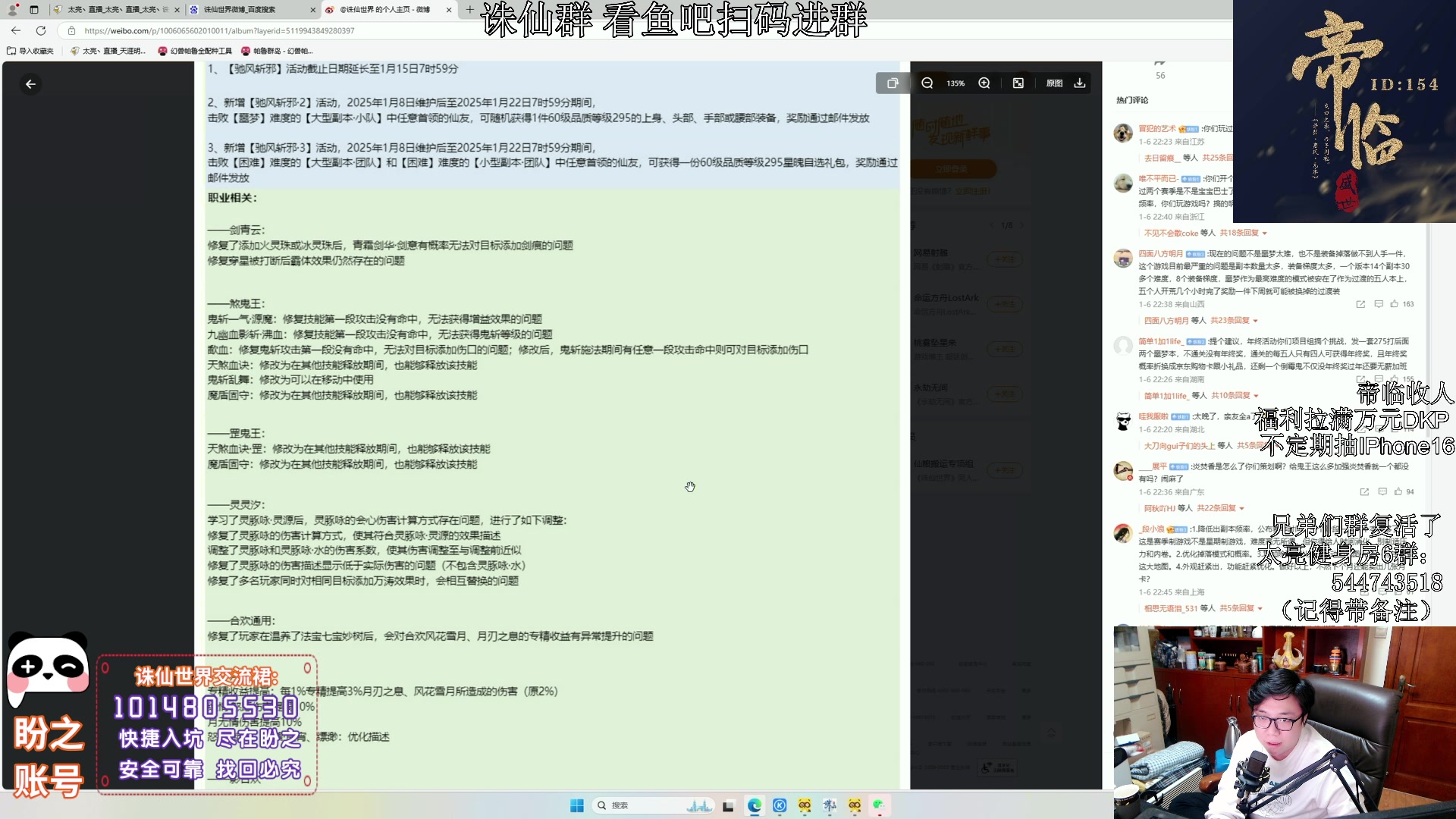Click the rotate/copy icon in viewer toolbar

coord(893,83)
